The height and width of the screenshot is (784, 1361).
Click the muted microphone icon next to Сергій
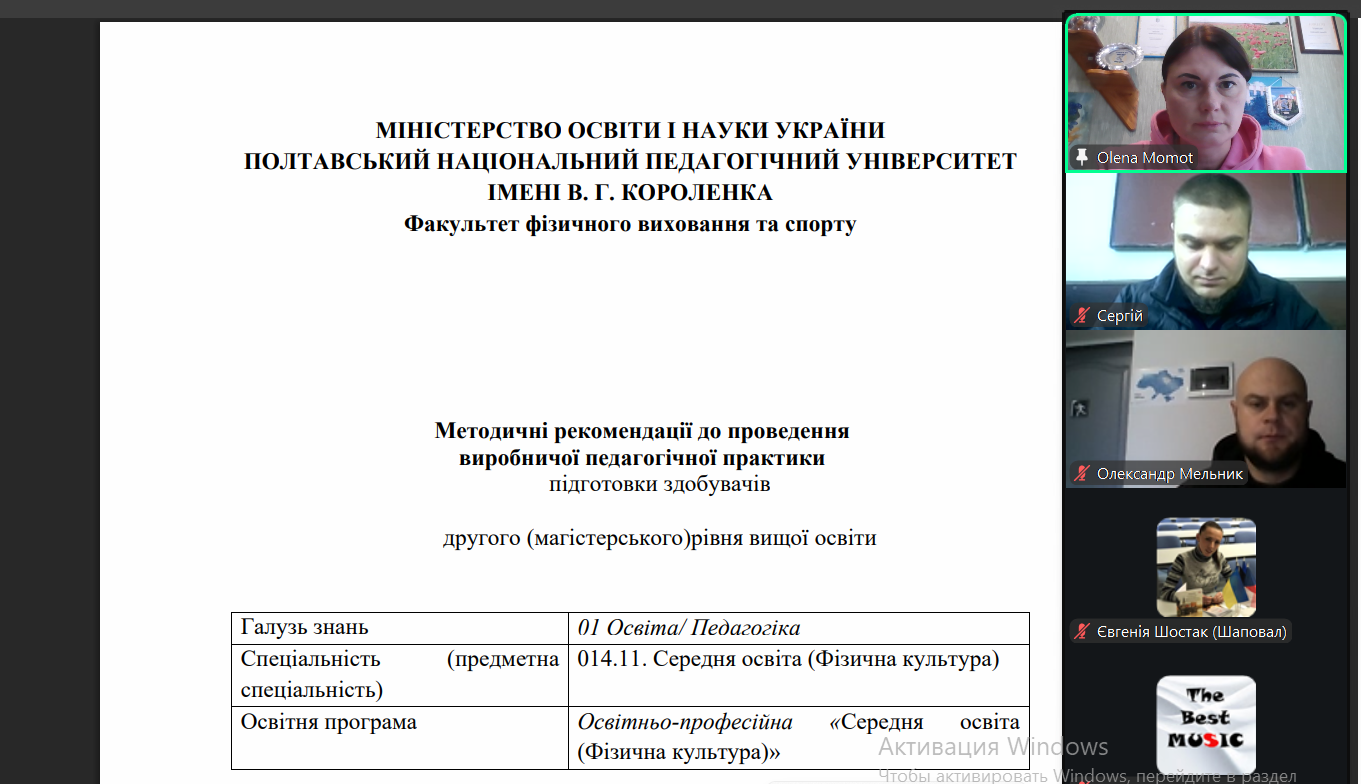pyautogui.click(x=1081, y=316)
